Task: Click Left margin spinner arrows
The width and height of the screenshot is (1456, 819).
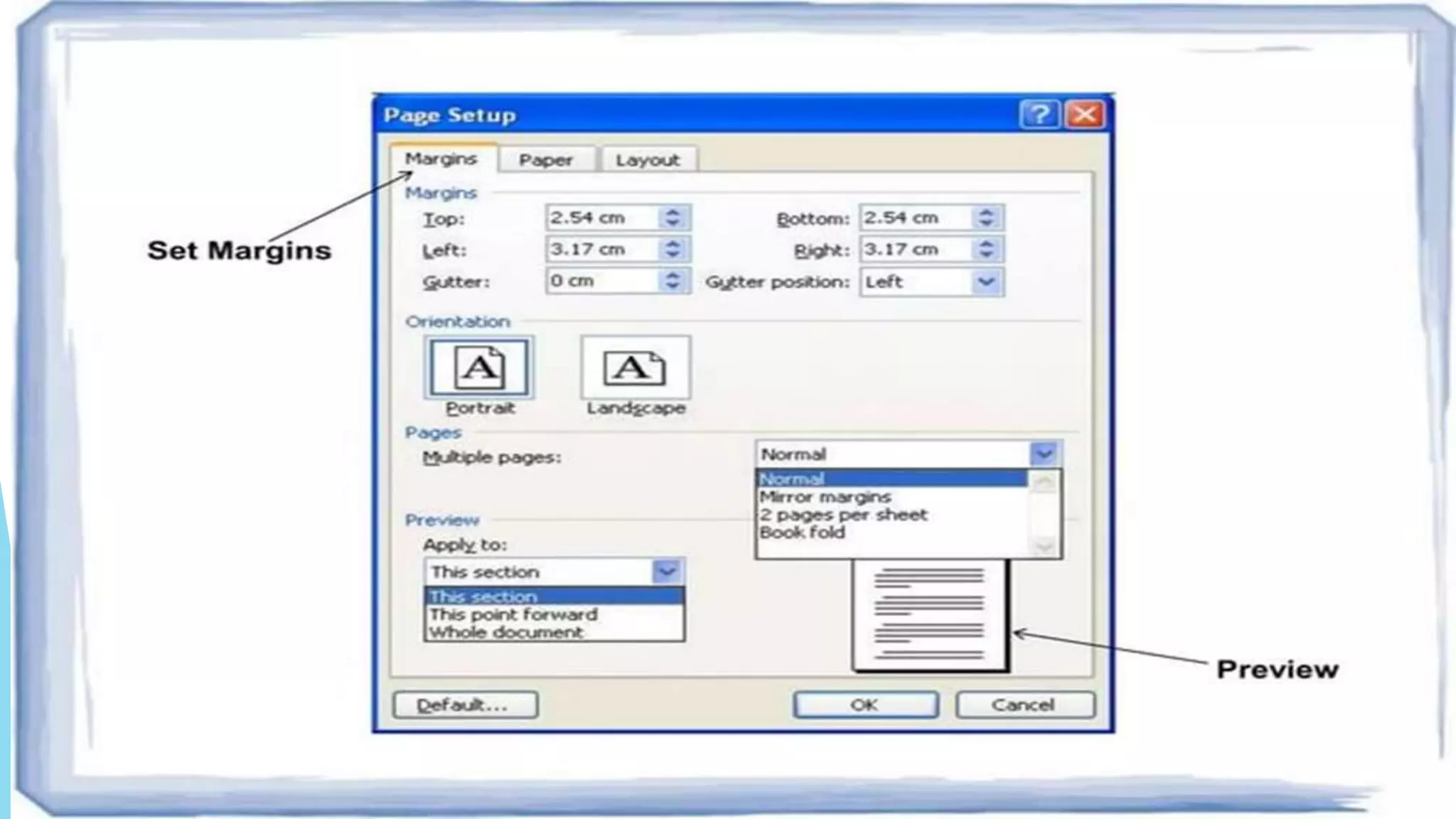Action: coord(673,250)
